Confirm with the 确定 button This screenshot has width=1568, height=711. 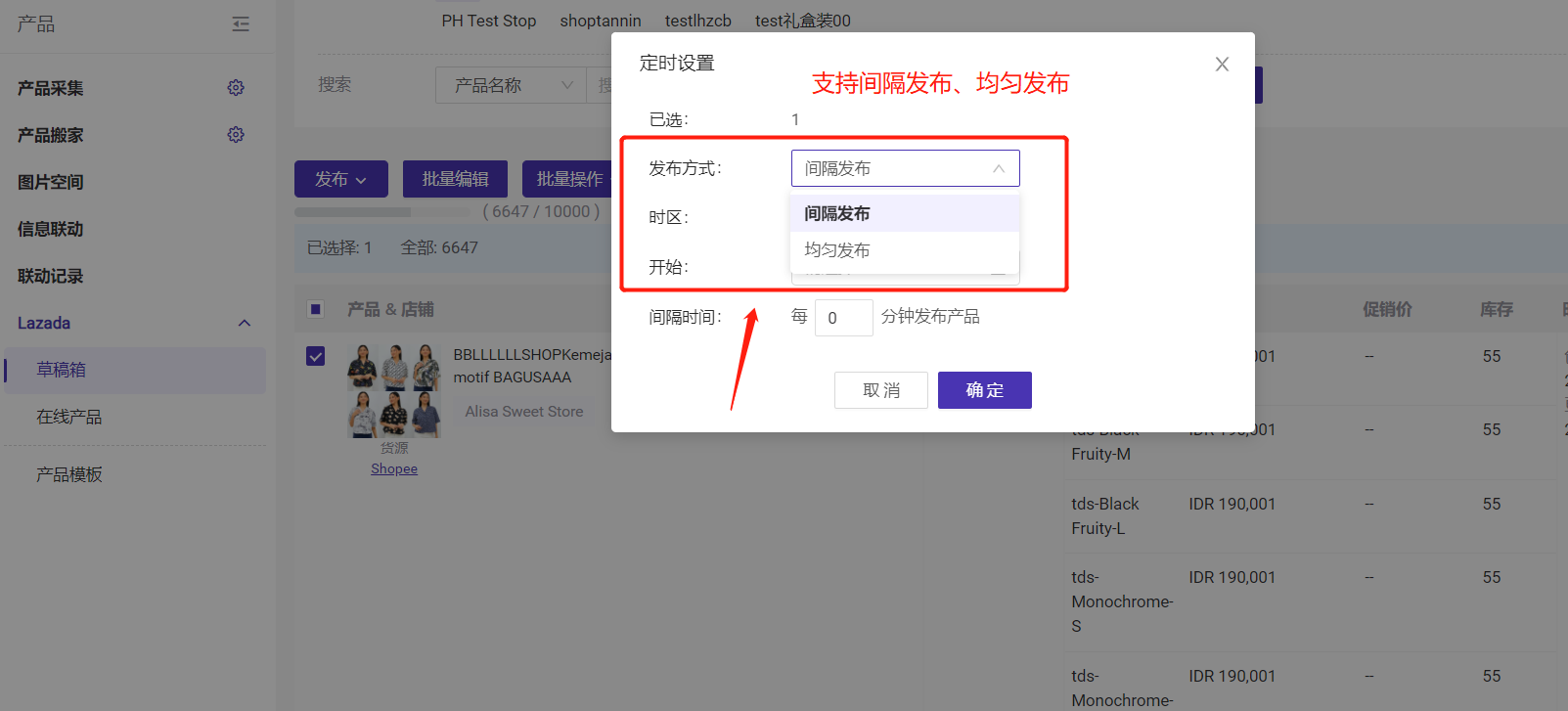[985, 390]
